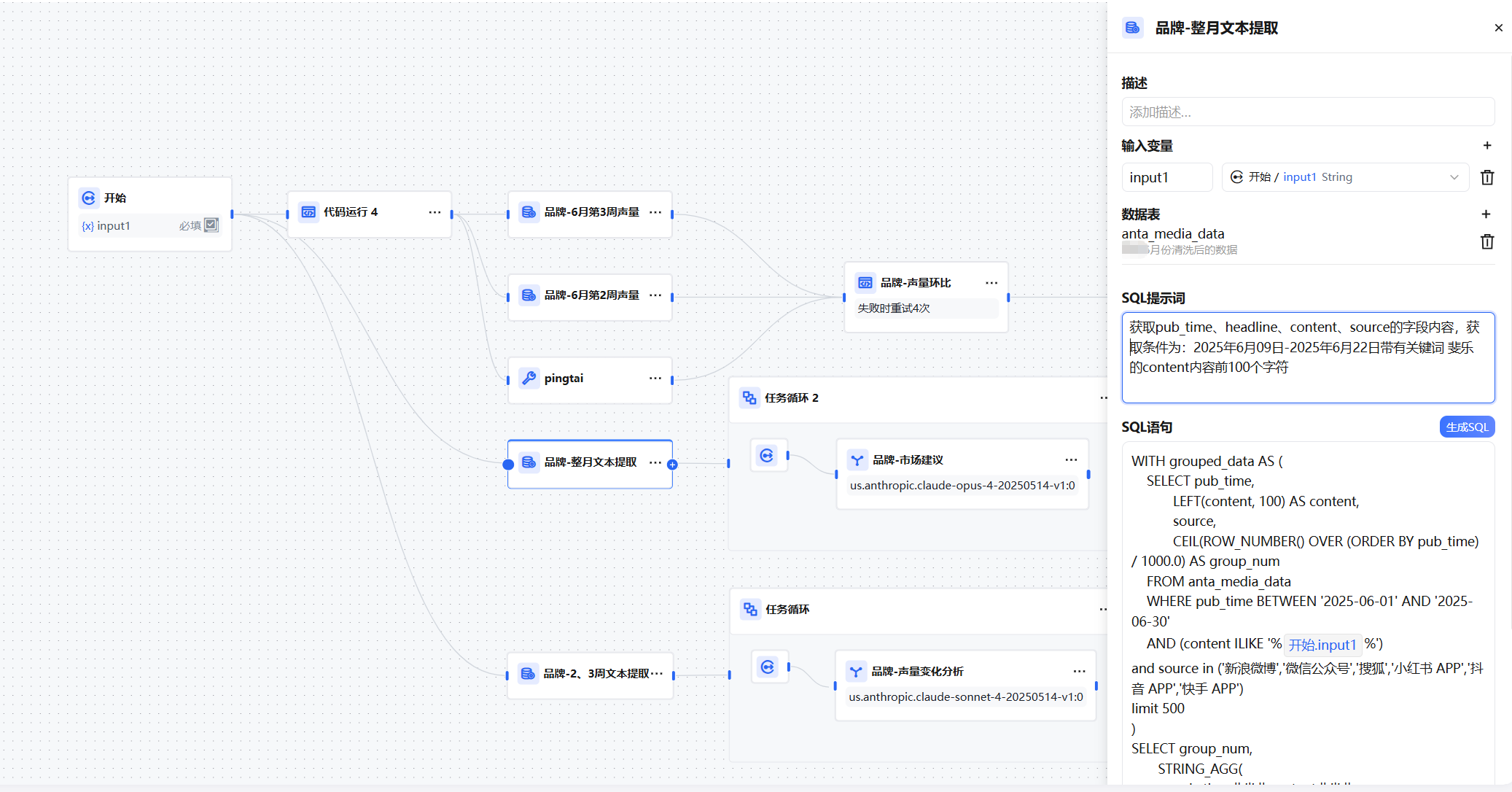
Task: Close the 品牌-整月文本提取 panel
Action: [x=1498, y=28]
